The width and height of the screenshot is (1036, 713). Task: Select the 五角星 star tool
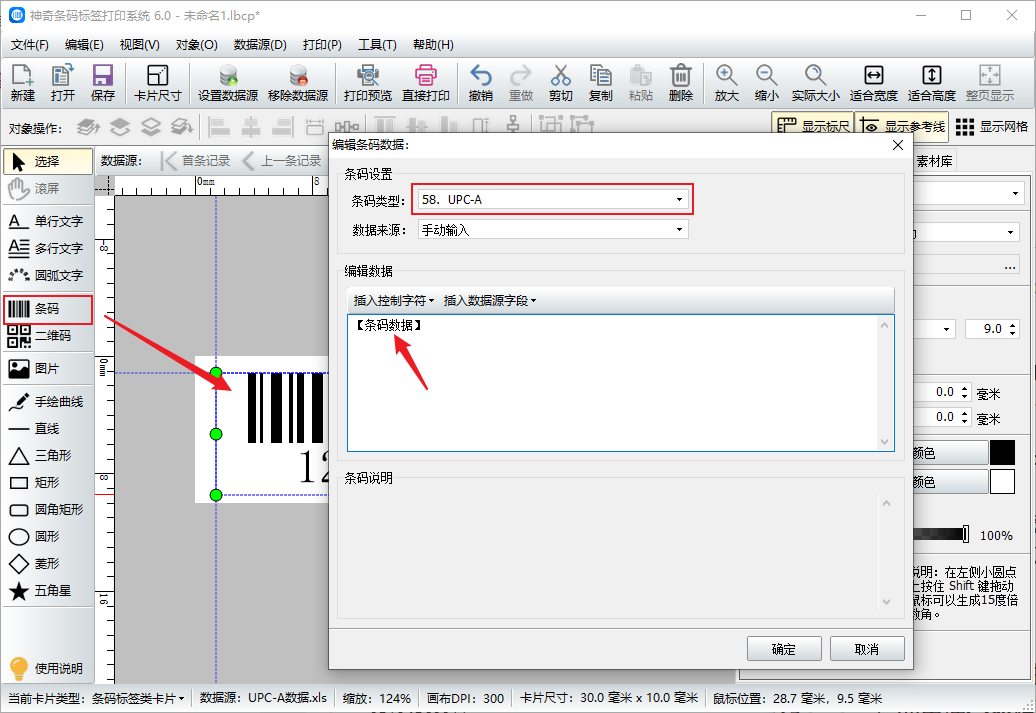[48, 591]
